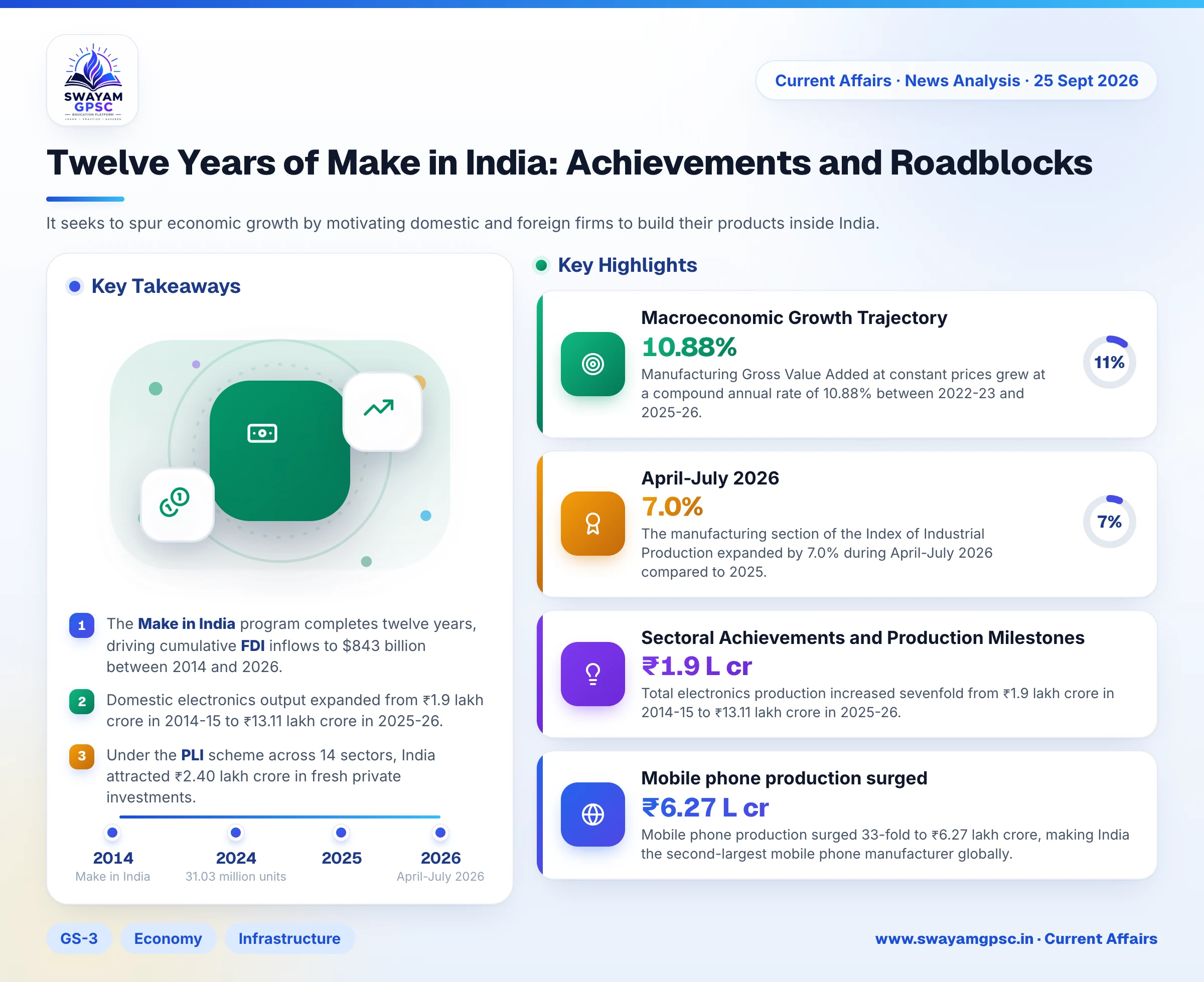The width and height of the screenshot is (1204, 982).
Task: Click the '7.0%' orange value
Action: tap(672, 506)
